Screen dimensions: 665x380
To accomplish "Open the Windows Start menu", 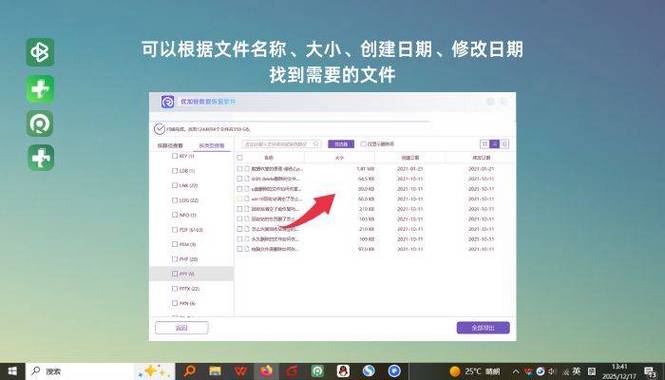I will (x=12, y=372).
